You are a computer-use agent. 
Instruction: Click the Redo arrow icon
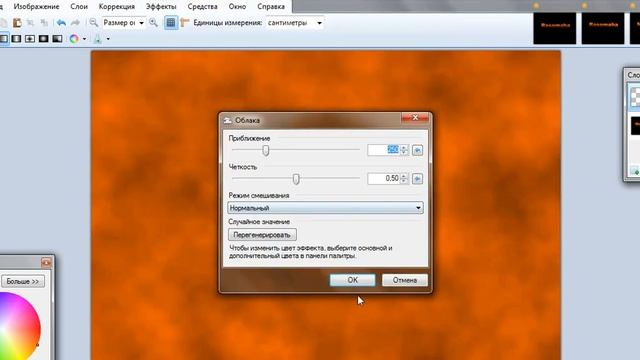[76, 23]
